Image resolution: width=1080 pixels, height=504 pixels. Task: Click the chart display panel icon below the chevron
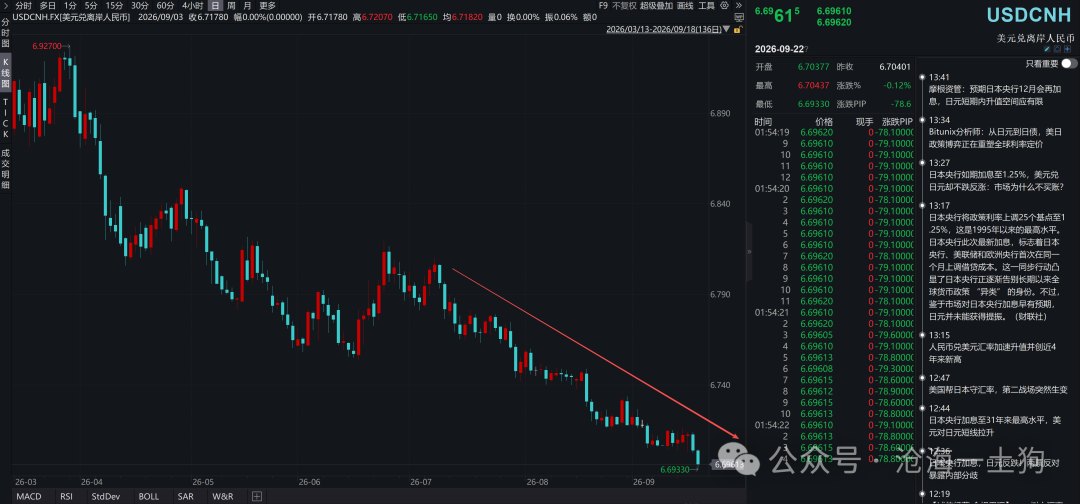pos(738,17)
